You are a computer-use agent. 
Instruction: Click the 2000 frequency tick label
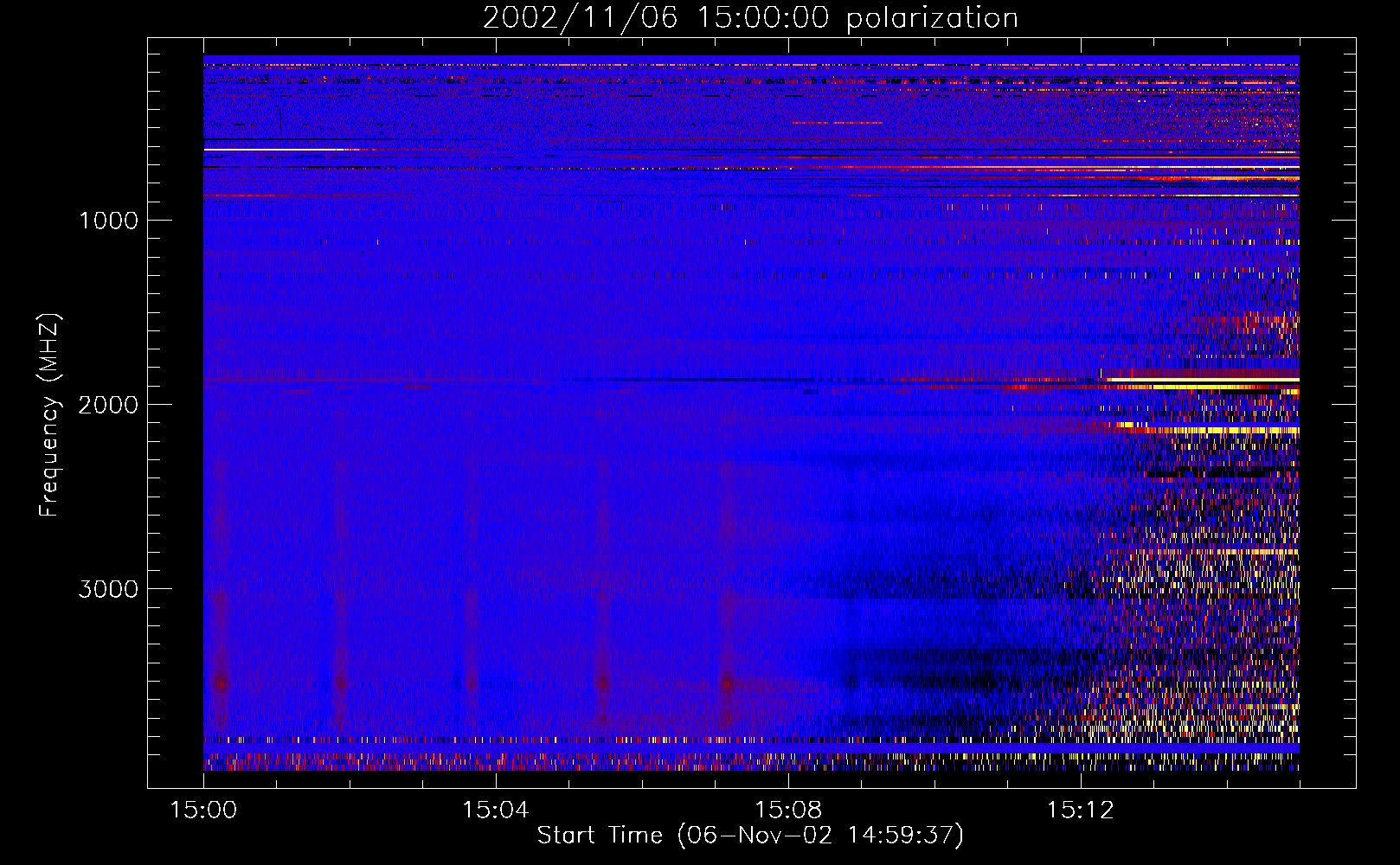[x=108, y=405]
